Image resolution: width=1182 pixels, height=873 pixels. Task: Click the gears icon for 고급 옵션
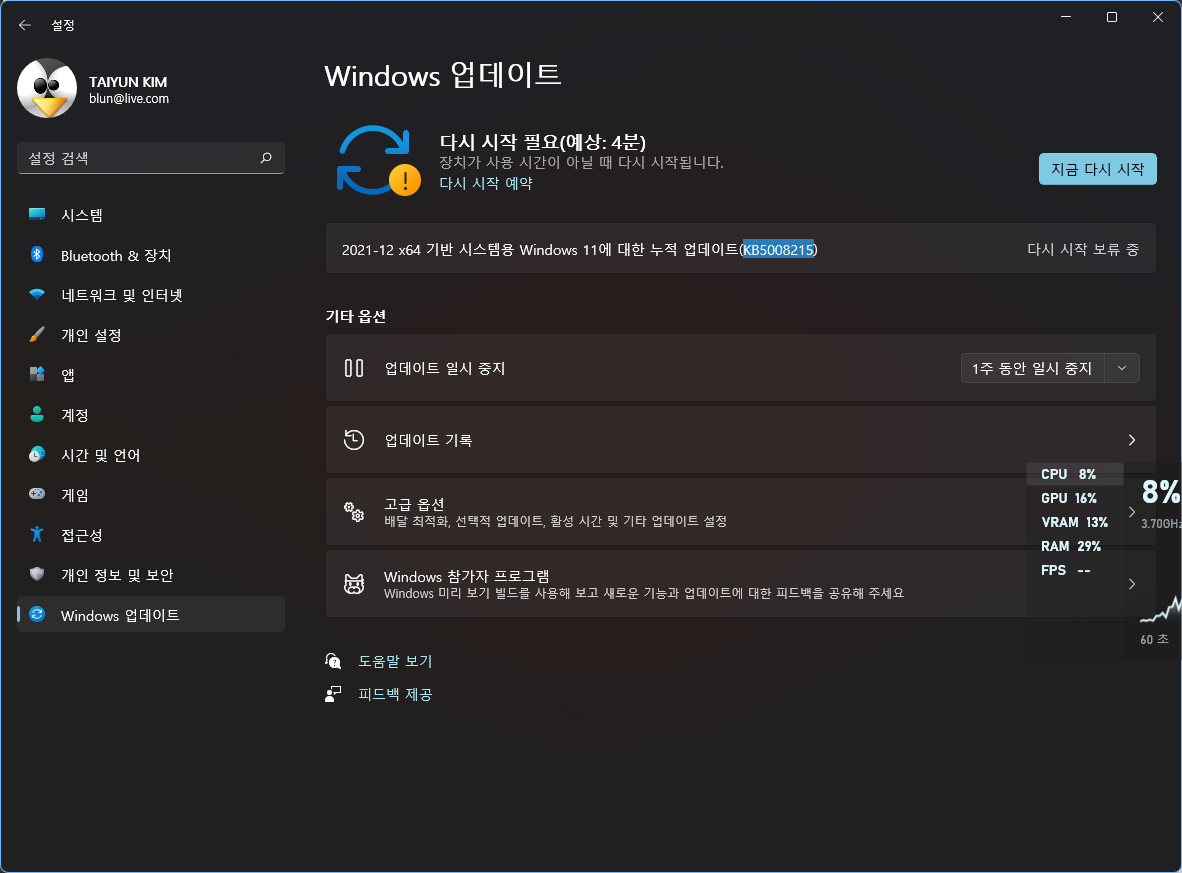tap(354, 512)
